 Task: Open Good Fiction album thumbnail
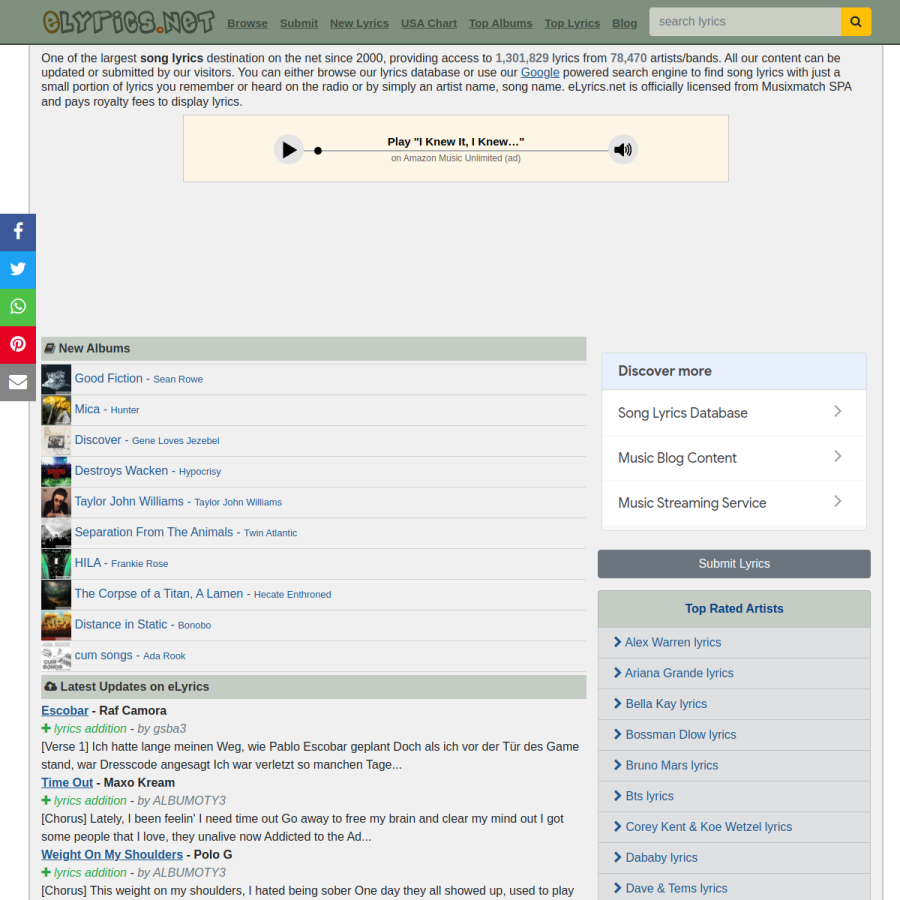(56, 379)
